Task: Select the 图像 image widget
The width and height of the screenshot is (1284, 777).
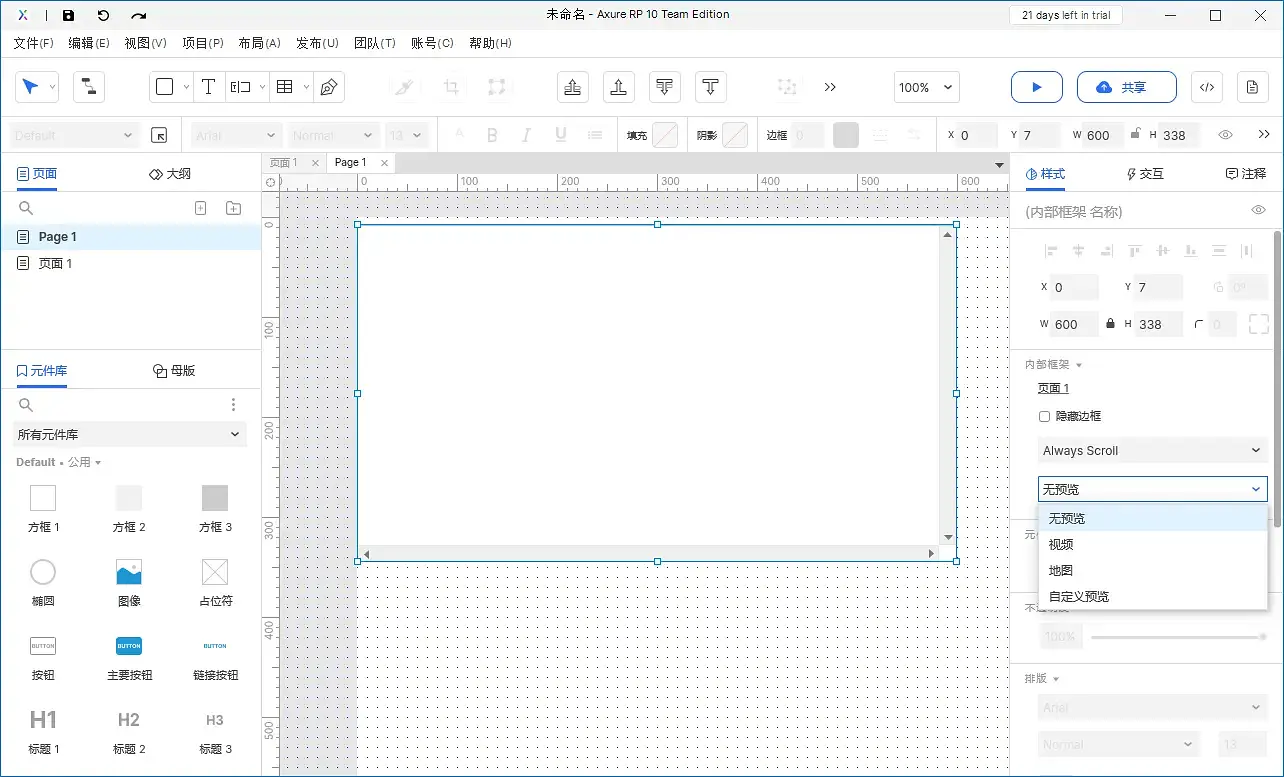Action: pos(129,582)
